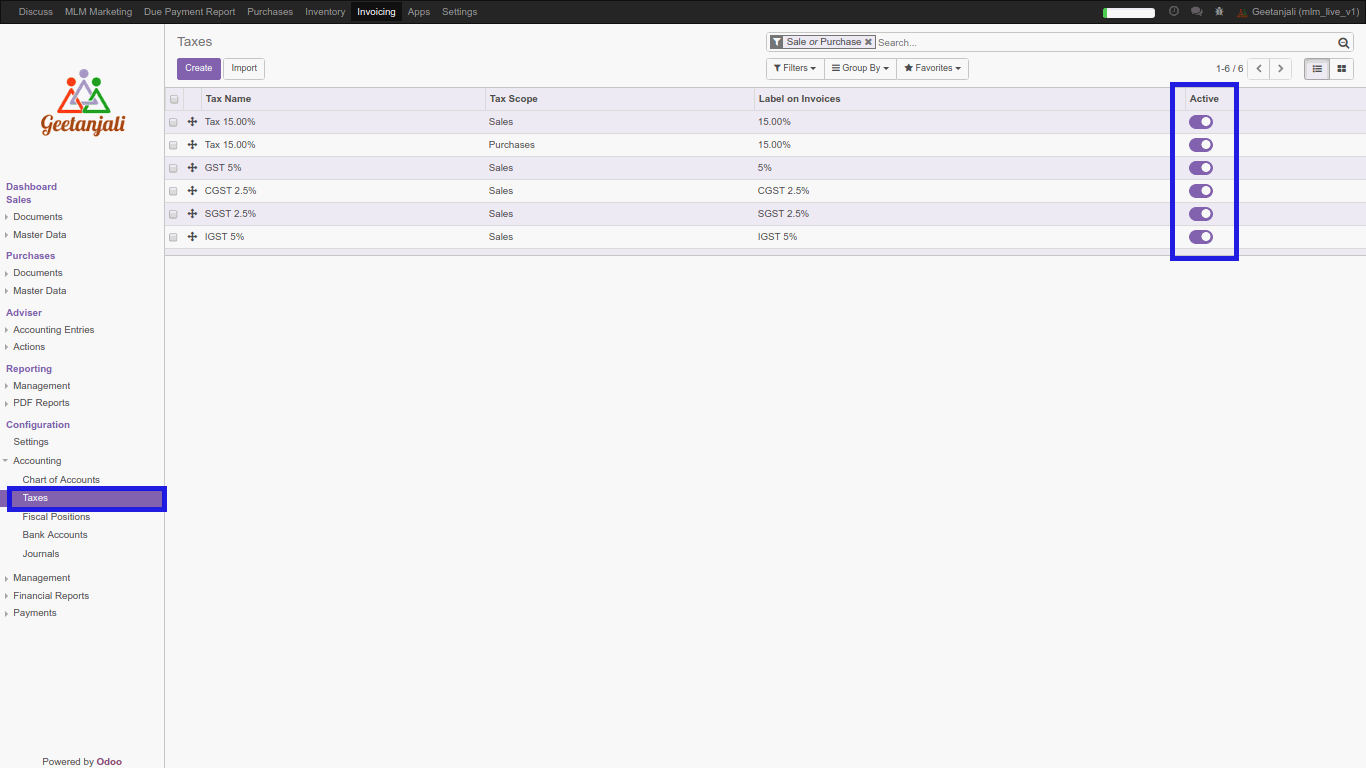Tick the select-all checkbox in header

point(174,99)
